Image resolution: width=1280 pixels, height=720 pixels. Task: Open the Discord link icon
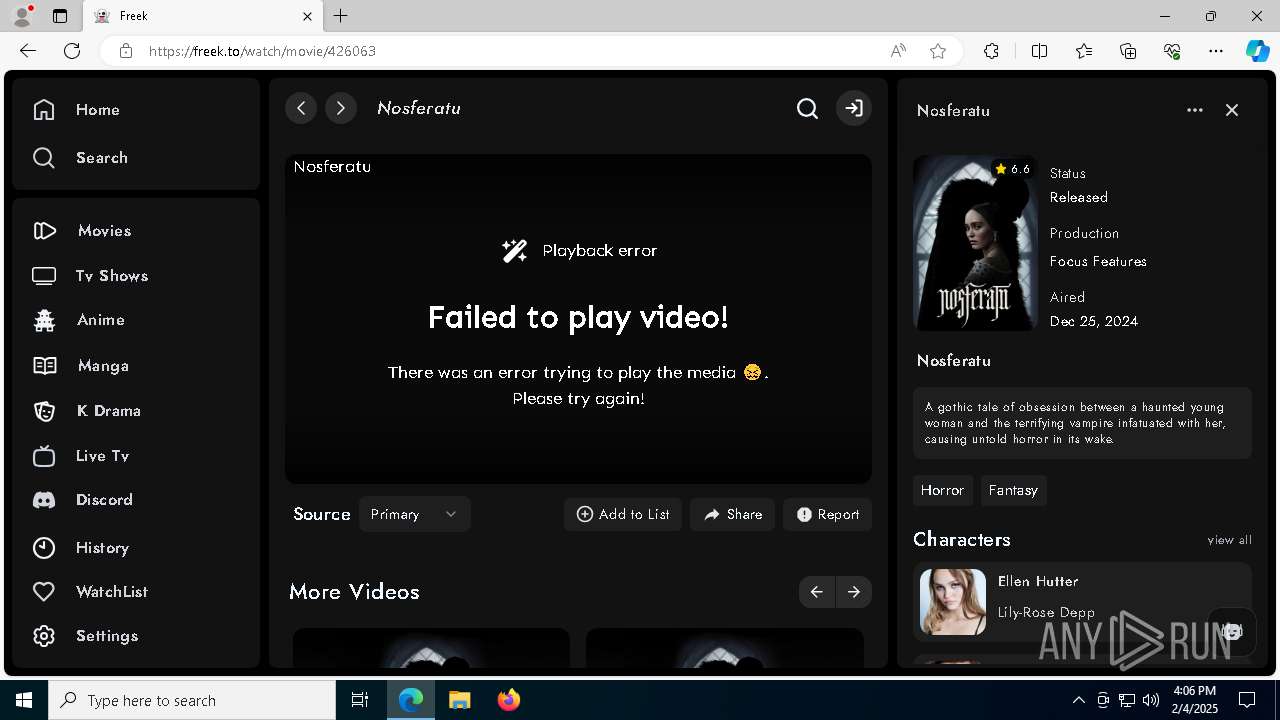44,500
